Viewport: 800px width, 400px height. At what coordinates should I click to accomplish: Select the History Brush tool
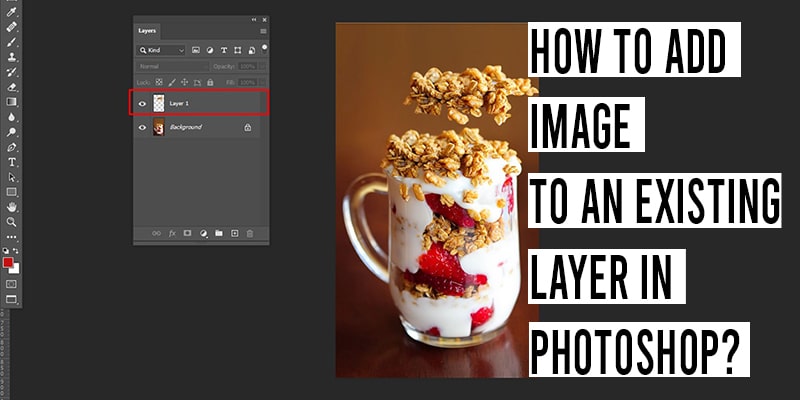coord(12,71)
